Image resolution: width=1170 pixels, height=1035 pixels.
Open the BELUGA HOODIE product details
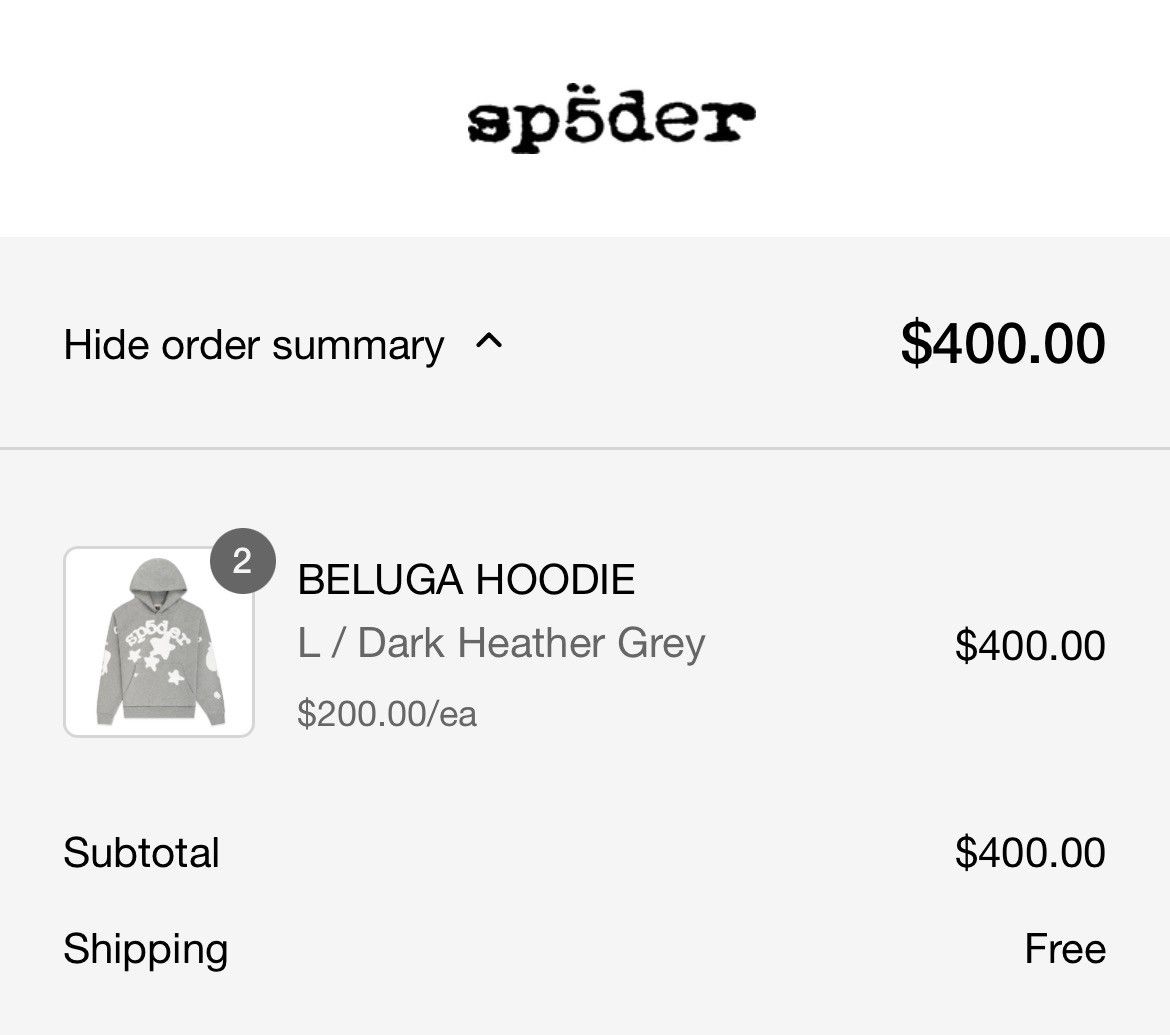pyautogui.click(x=465, y=578)
